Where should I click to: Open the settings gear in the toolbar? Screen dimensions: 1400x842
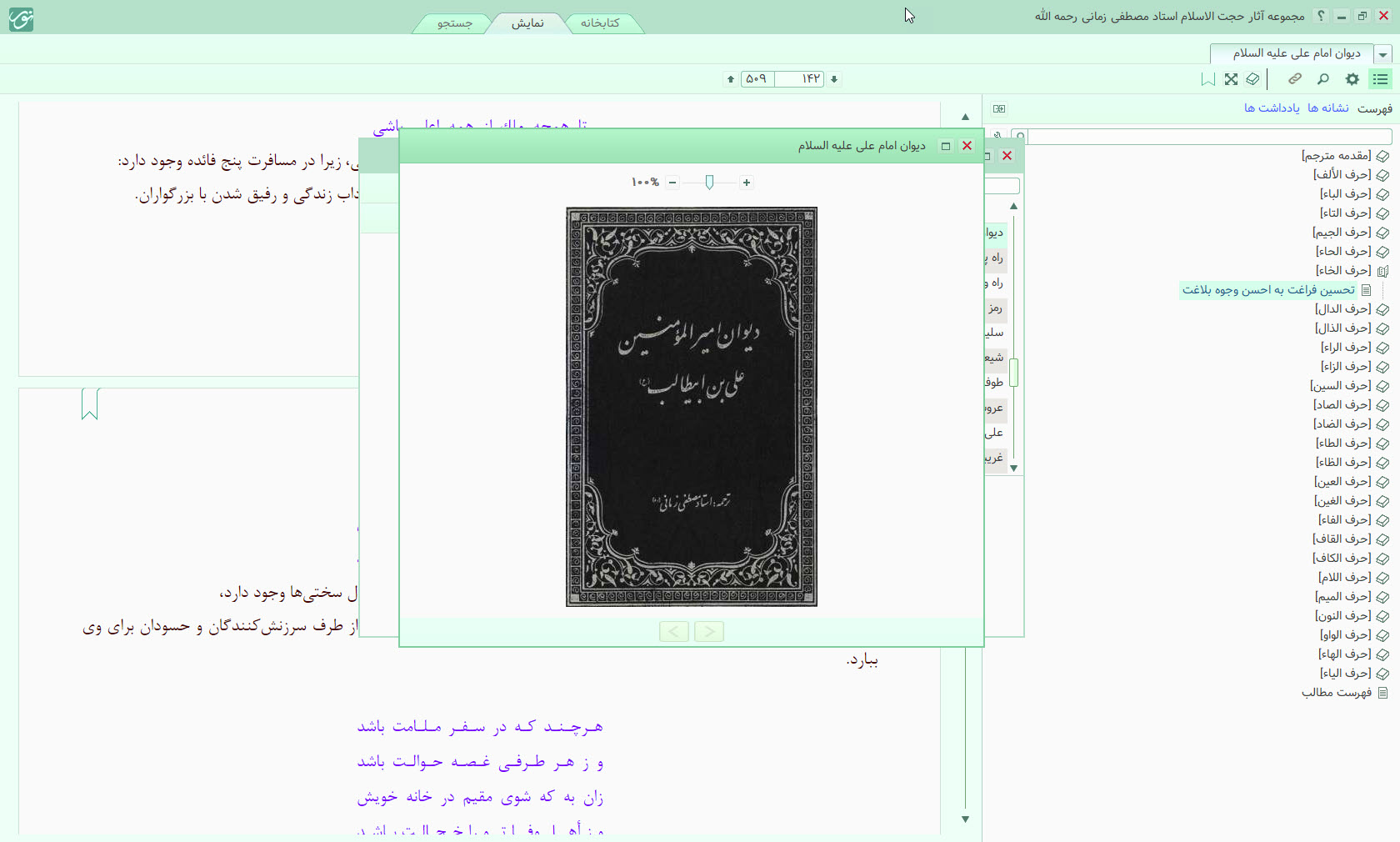point(1352,79)
